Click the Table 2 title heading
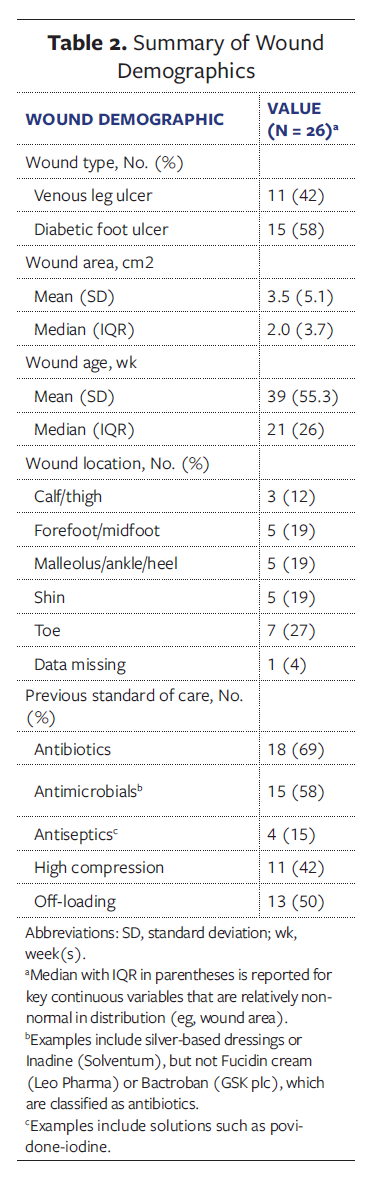Viewport: 370px width, 1186px height. (x=185, y=57)
